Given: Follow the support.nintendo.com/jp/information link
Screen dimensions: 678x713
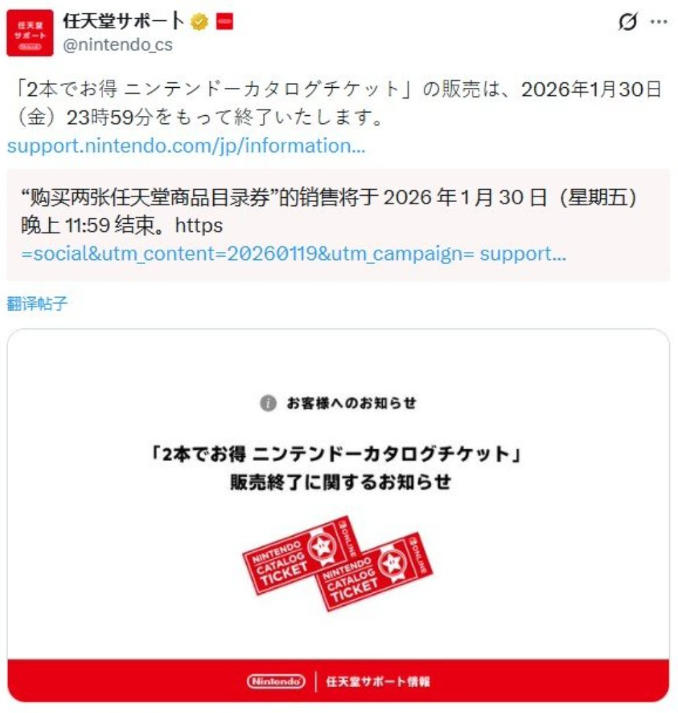Looking at the screenshot, I should point(186,146).
